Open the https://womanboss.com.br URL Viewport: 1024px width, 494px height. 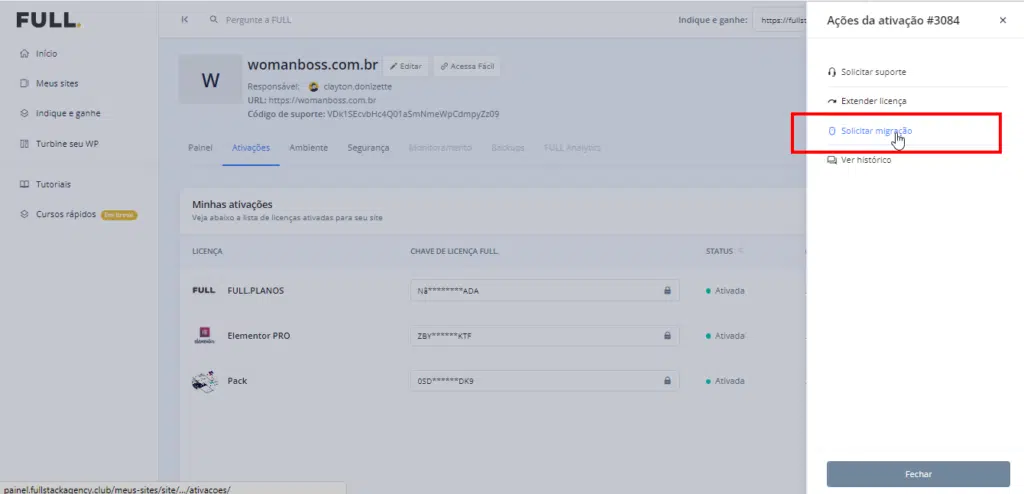click(322, 100)
